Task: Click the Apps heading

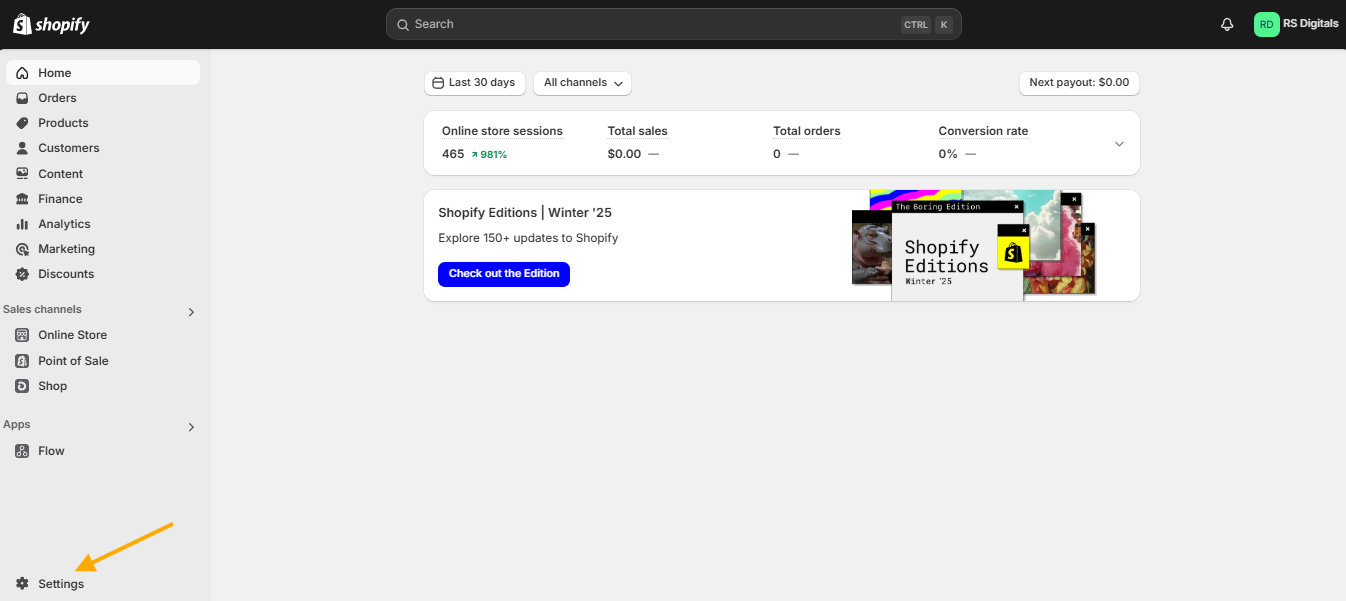Action: point(17,425)
